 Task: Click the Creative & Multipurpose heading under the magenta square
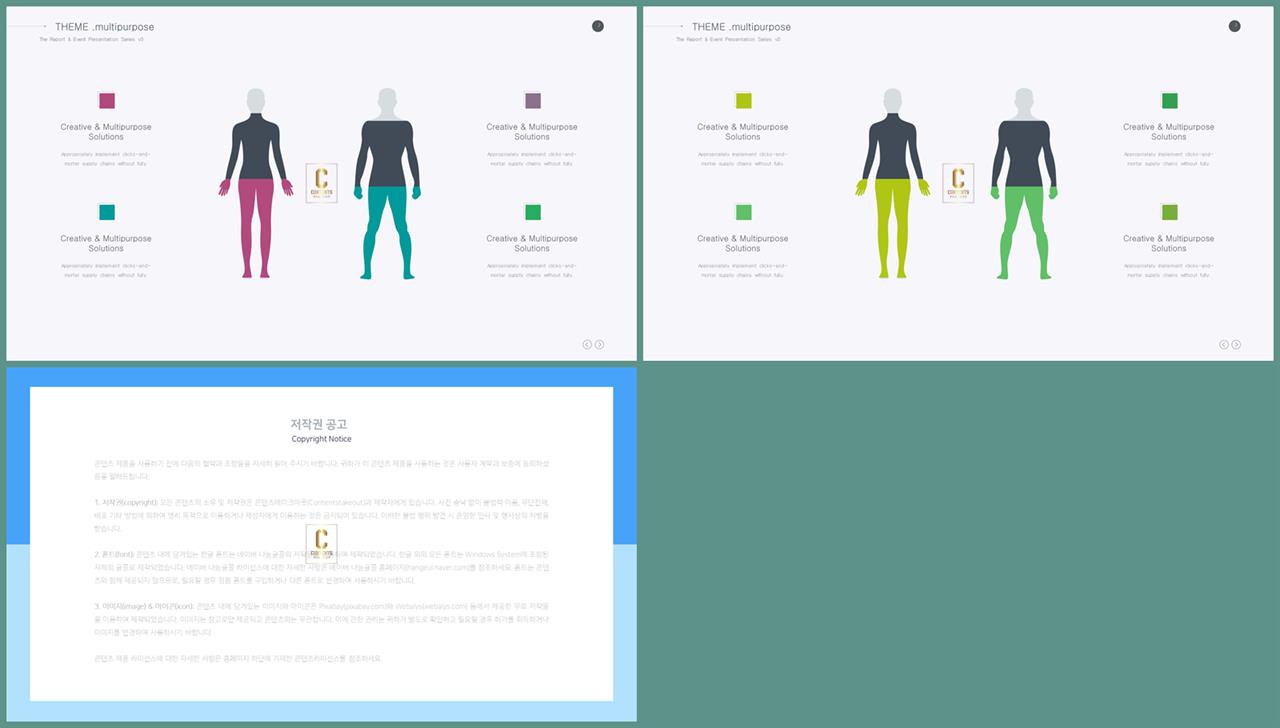click(x=106, y=132)
